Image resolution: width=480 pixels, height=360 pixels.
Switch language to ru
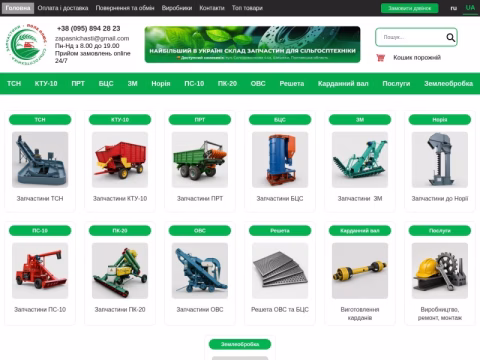454,8
